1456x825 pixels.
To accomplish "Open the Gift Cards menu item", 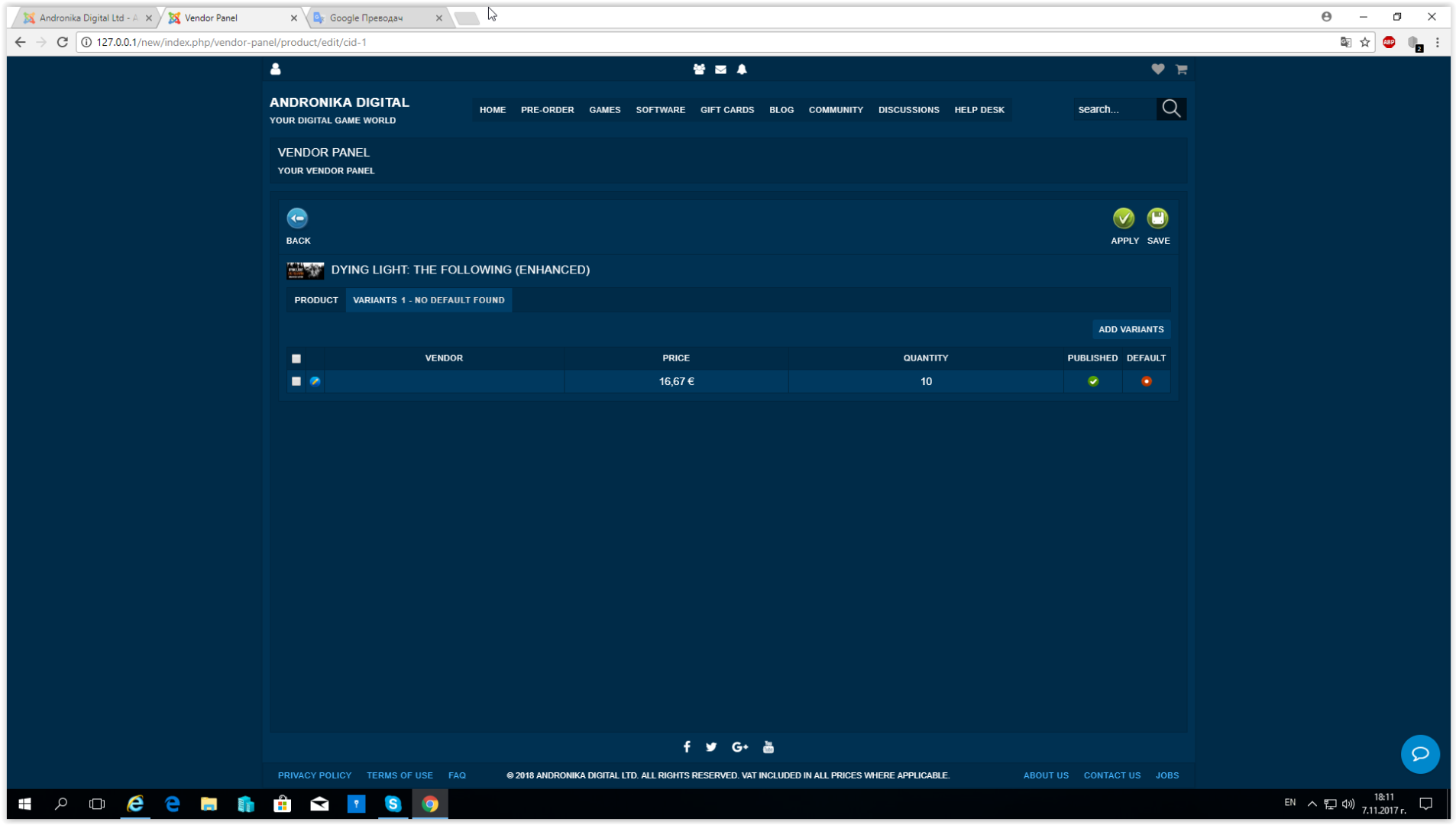I will [x=727, y=110].
